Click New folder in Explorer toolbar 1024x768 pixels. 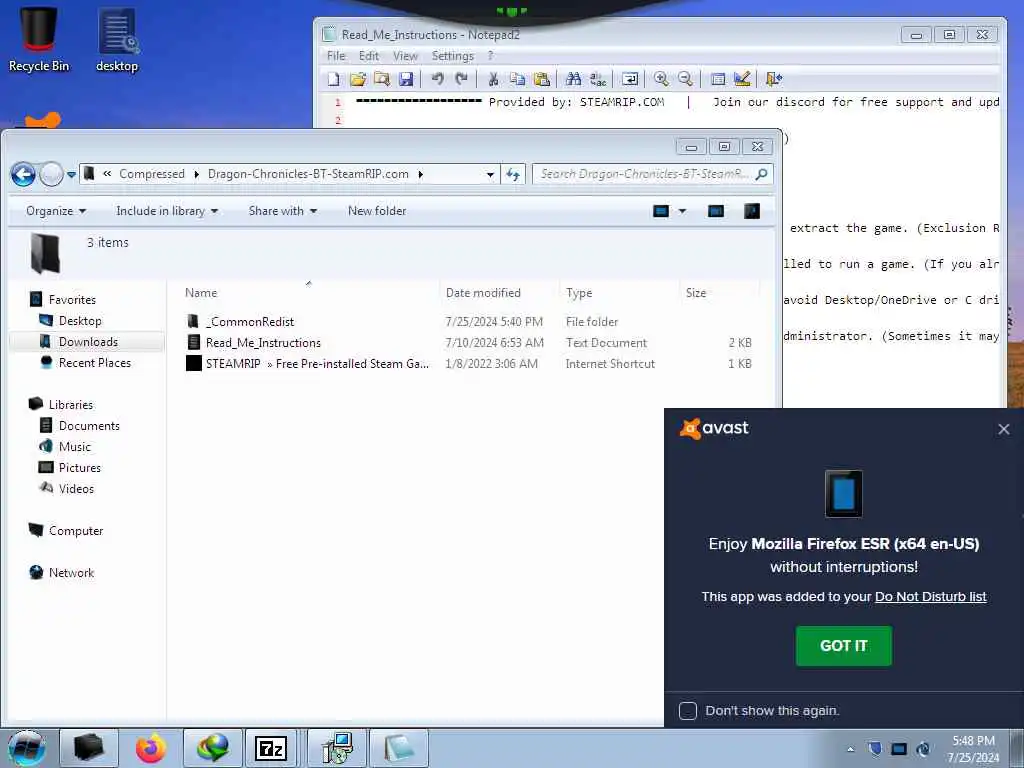377,211
